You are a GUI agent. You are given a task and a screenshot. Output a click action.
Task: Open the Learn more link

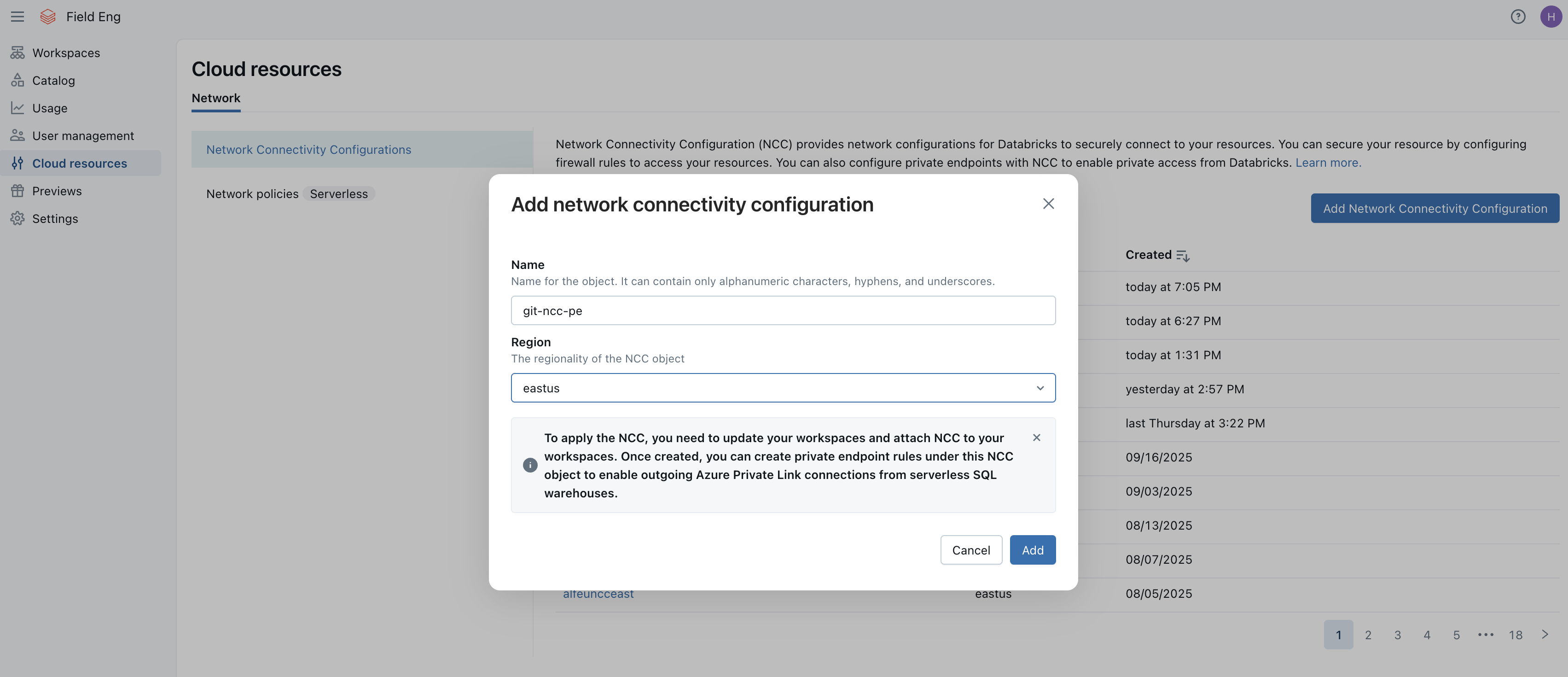pos(1328,163)
